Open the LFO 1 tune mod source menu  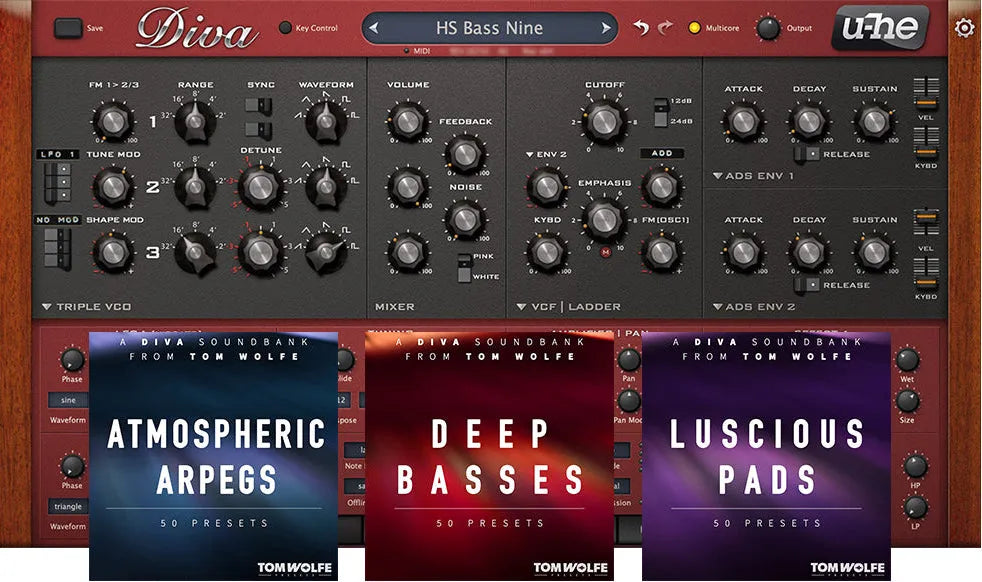click(56, 154)
